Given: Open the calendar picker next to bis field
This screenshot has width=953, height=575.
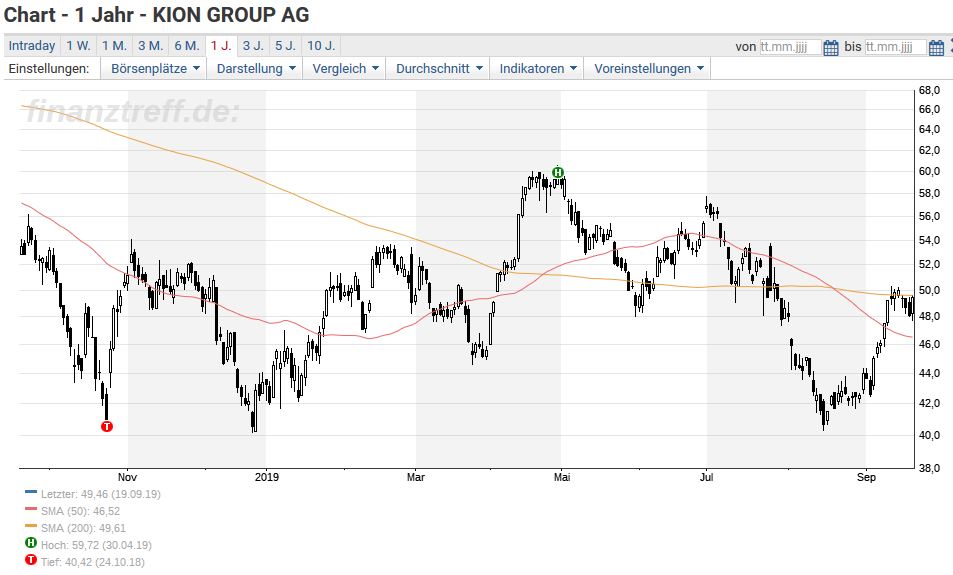Looking at the screenshot, I should (x=937, y=47).
